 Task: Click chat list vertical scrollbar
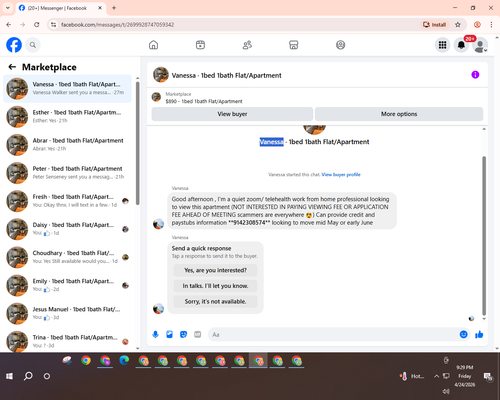pyautogui.click(x=138, y=143)
